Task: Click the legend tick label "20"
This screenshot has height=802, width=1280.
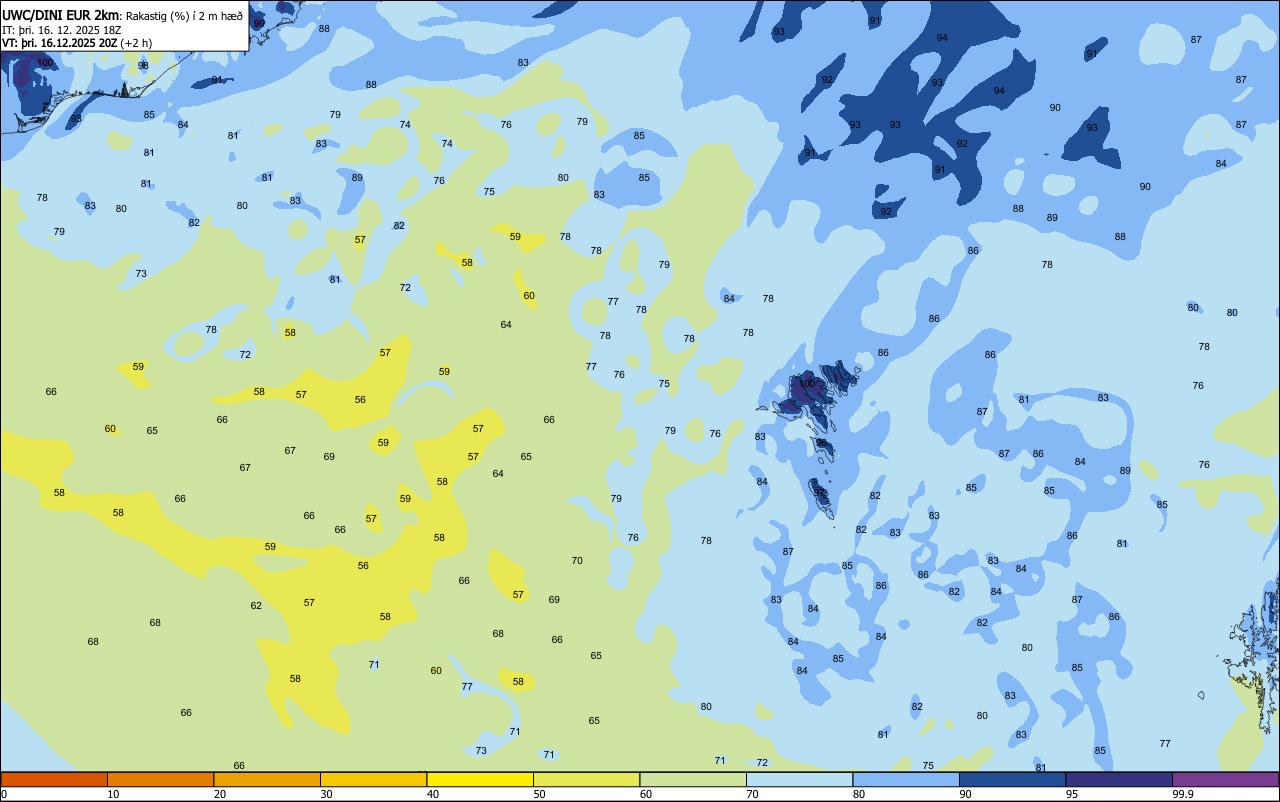Action: pos(219,794)
